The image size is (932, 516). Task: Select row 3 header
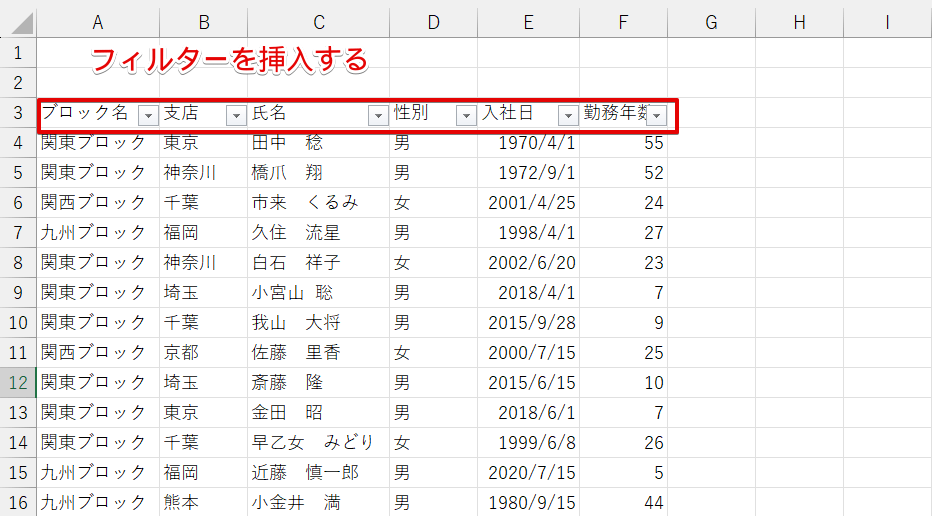(18, 112)
